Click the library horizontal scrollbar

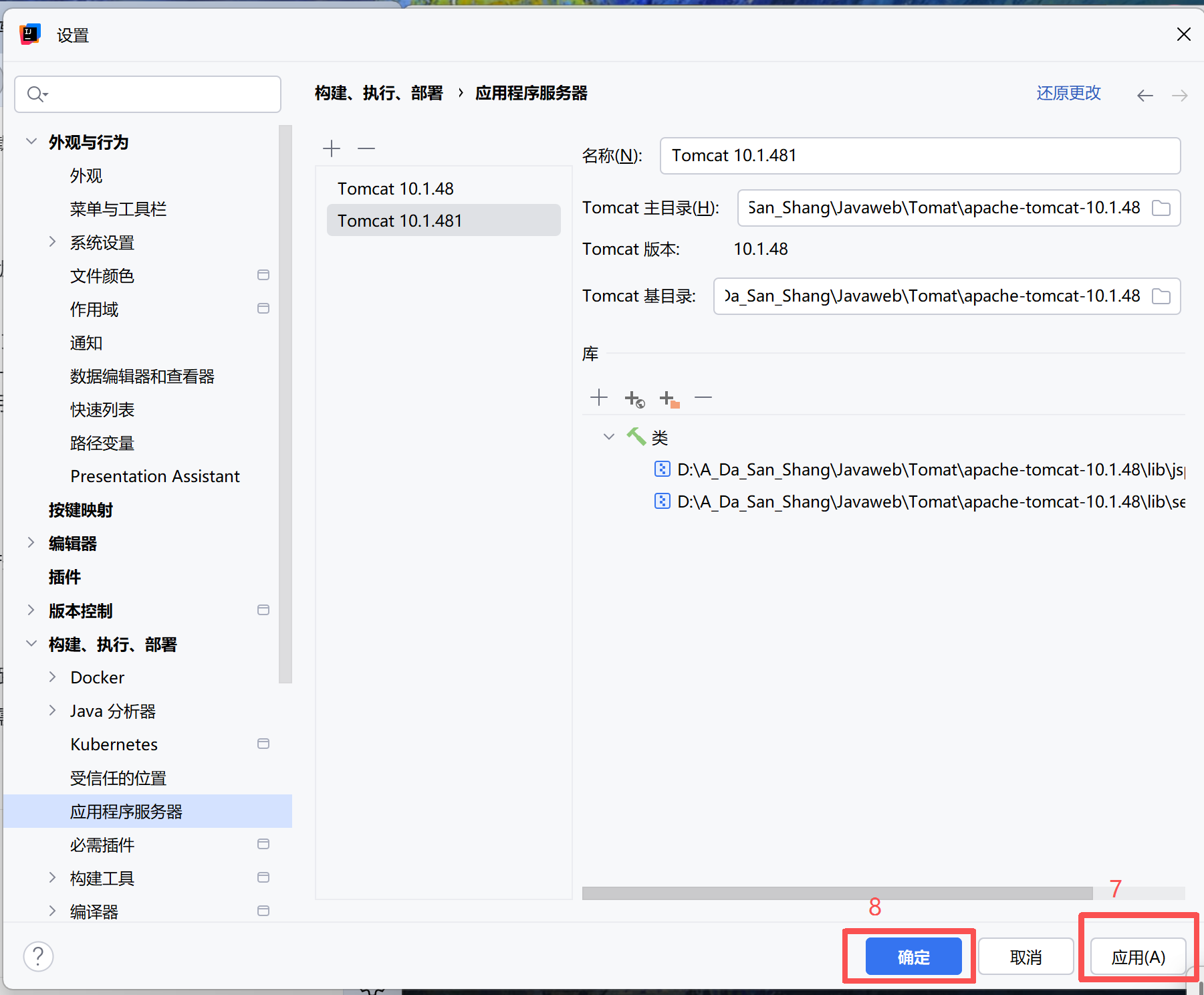[x=837, y=893]
